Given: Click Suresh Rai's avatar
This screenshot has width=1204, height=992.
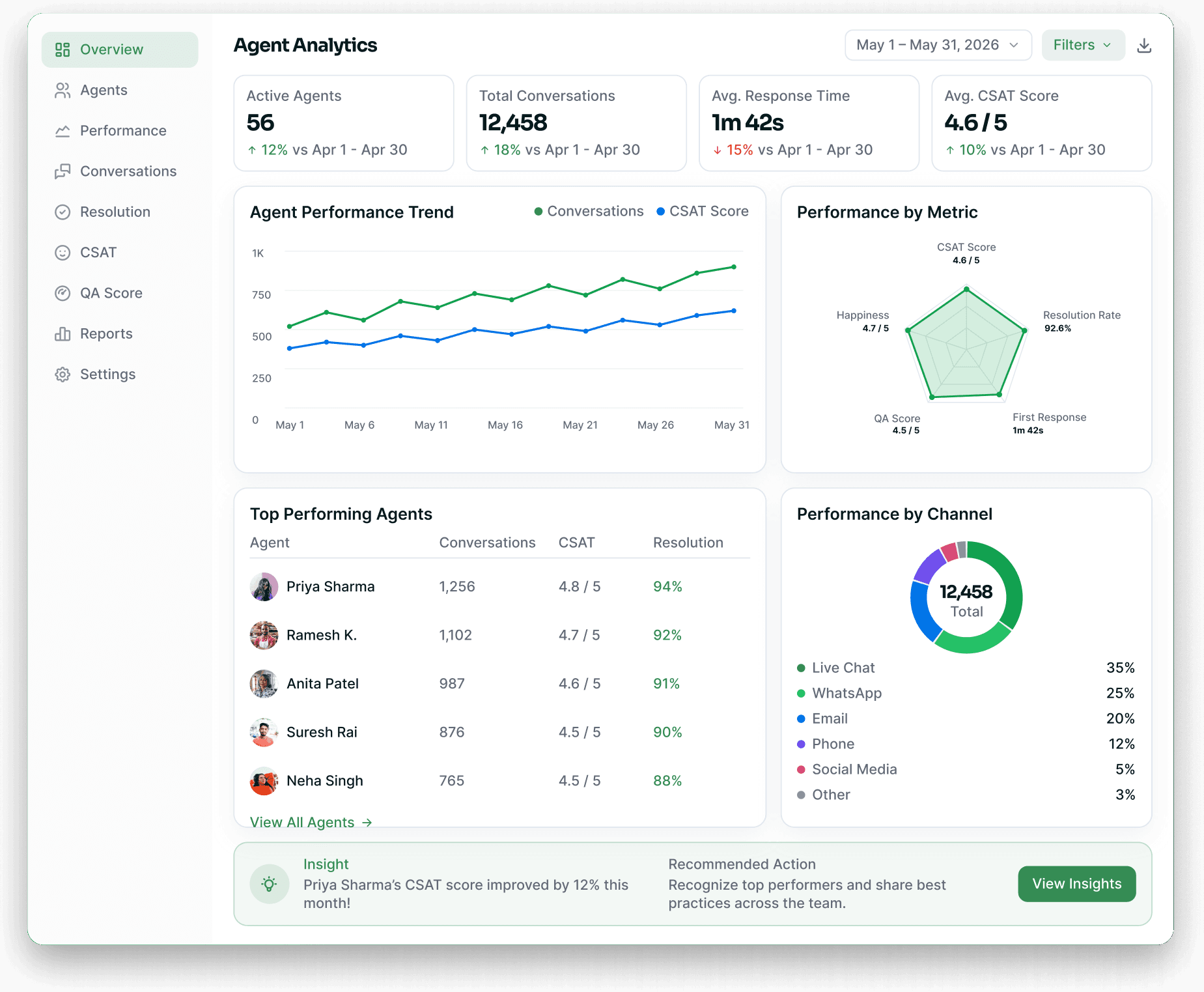Looking at the screenshot, I should coord(264,732).
